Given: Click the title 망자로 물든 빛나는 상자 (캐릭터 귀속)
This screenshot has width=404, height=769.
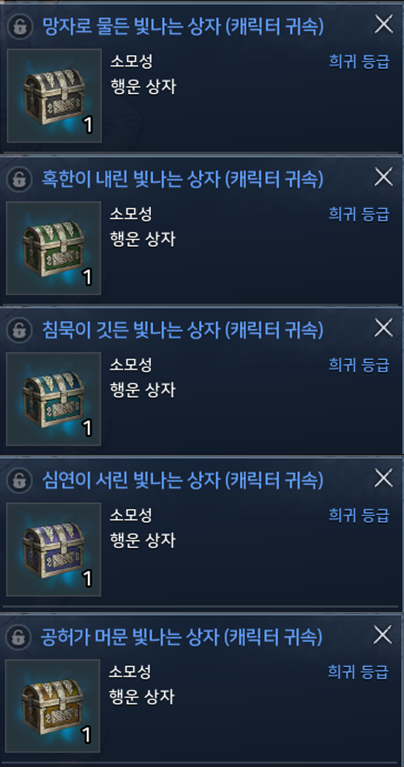Looking at the screenshot, I should click(x=183, y=27).
